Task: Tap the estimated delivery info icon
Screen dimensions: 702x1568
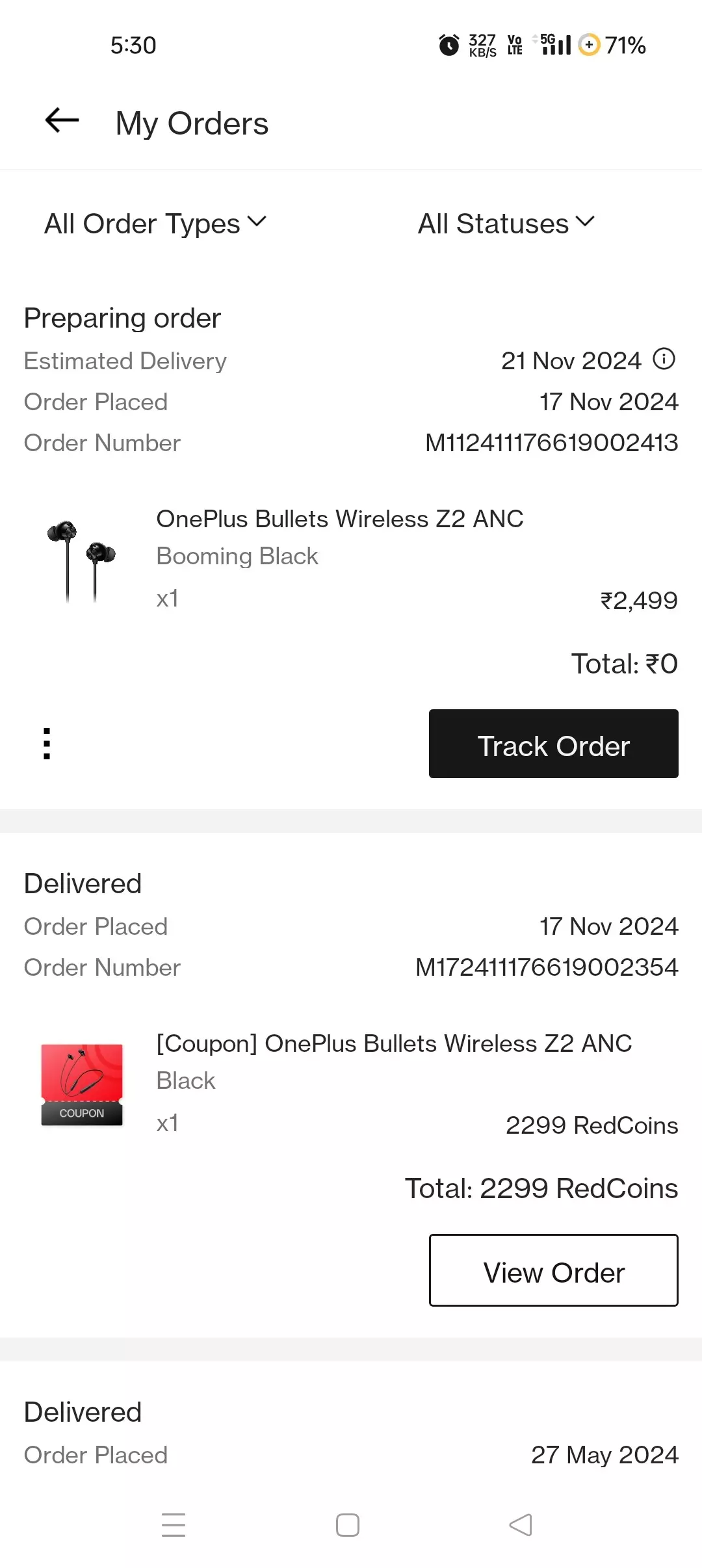Action: pyautogui.click(x=664, y=359)
